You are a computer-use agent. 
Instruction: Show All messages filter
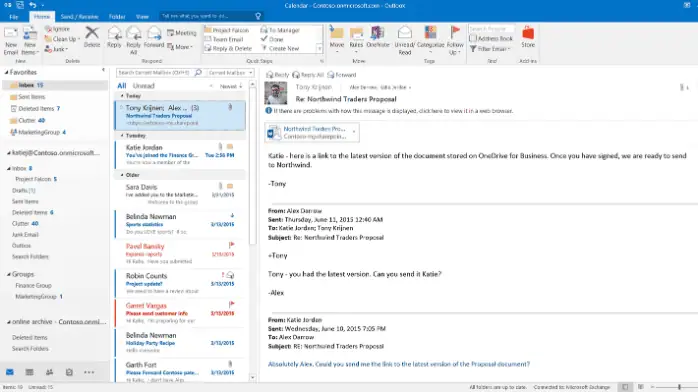pos(122,85)
